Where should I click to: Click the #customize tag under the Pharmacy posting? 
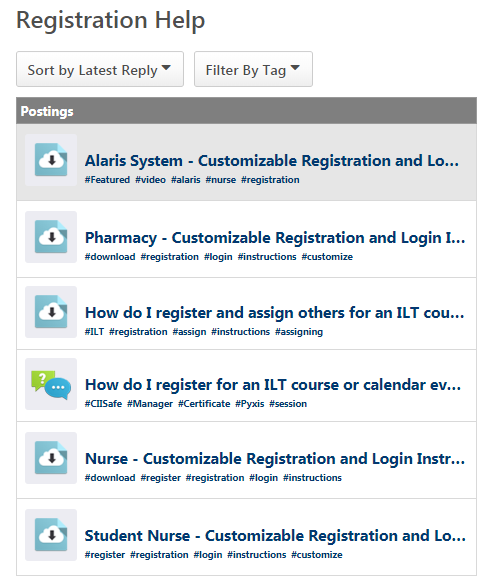(327, 257)
